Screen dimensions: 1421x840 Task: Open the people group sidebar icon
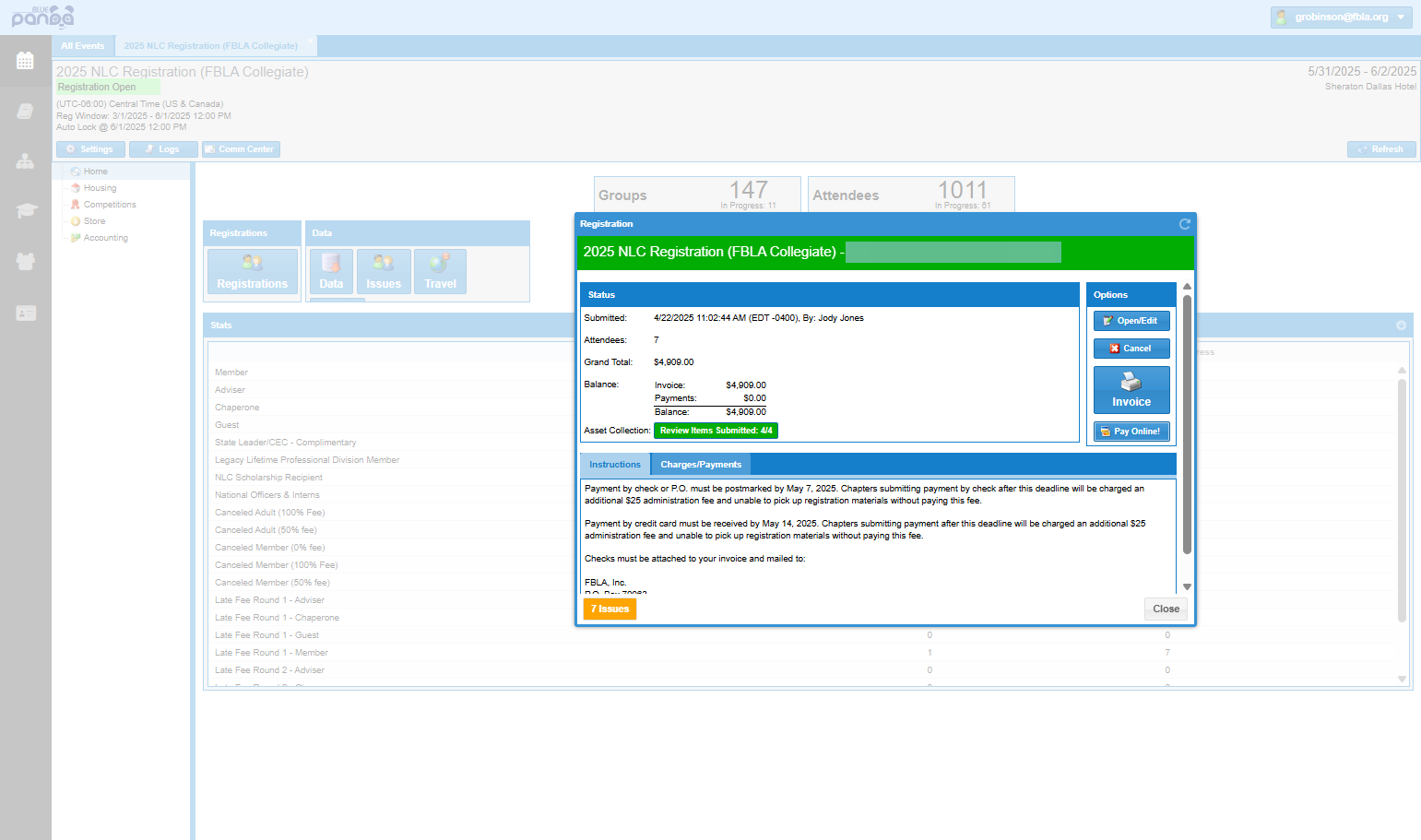25,261
